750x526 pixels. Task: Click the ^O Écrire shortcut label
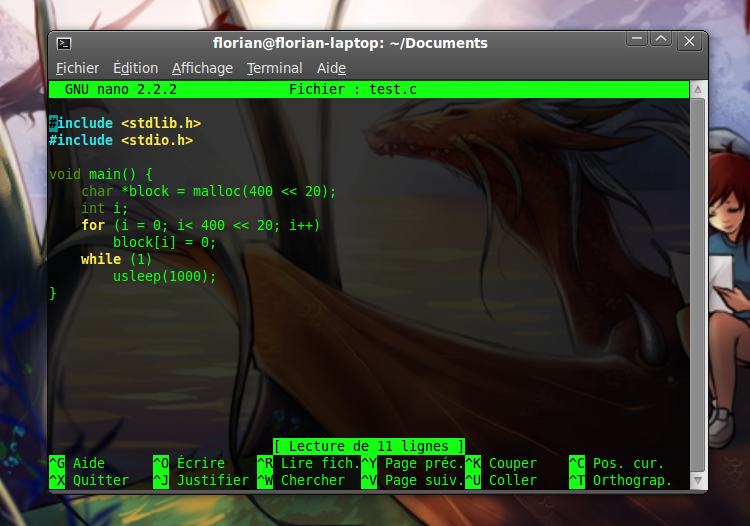[x=188, y=463]
